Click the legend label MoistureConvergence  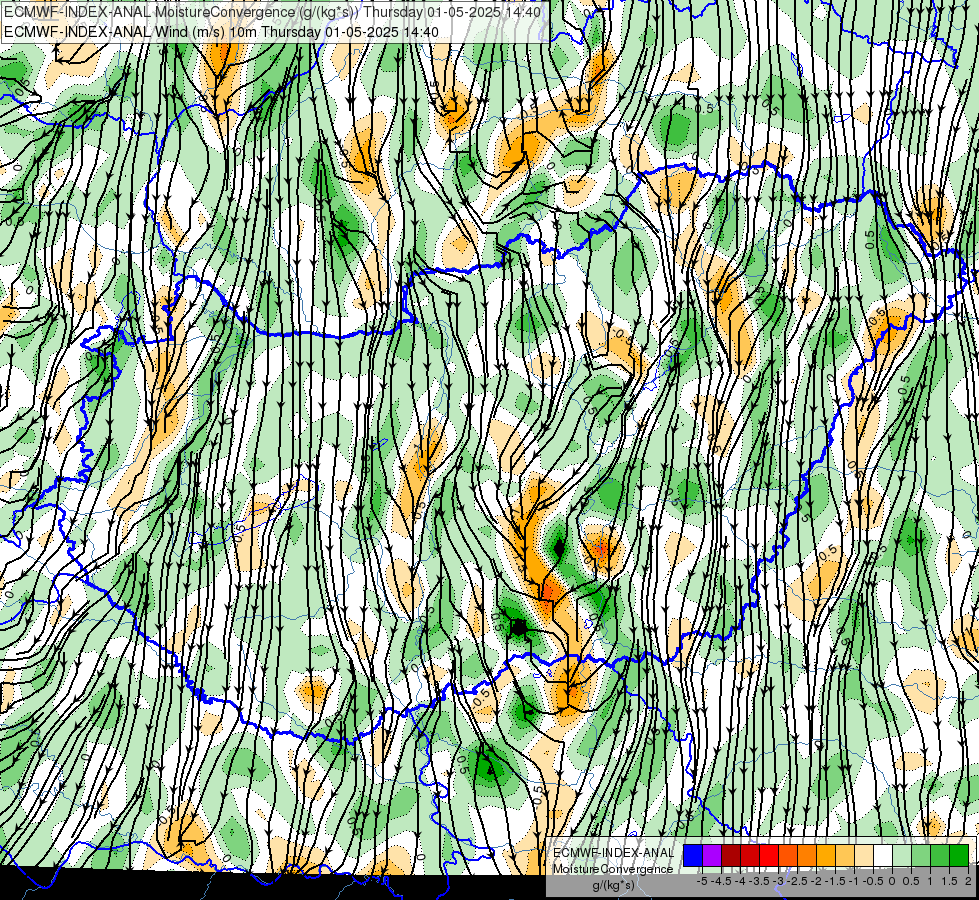pos(613,869)
